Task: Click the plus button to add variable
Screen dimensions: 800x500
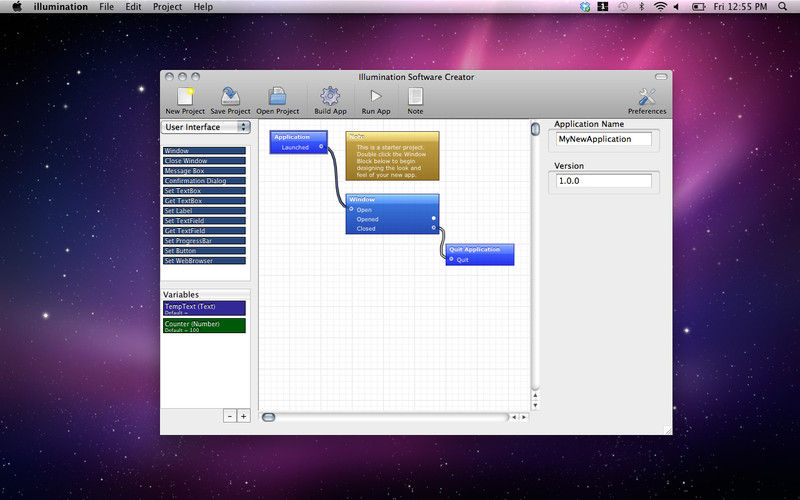Action: tap(243, 416)
